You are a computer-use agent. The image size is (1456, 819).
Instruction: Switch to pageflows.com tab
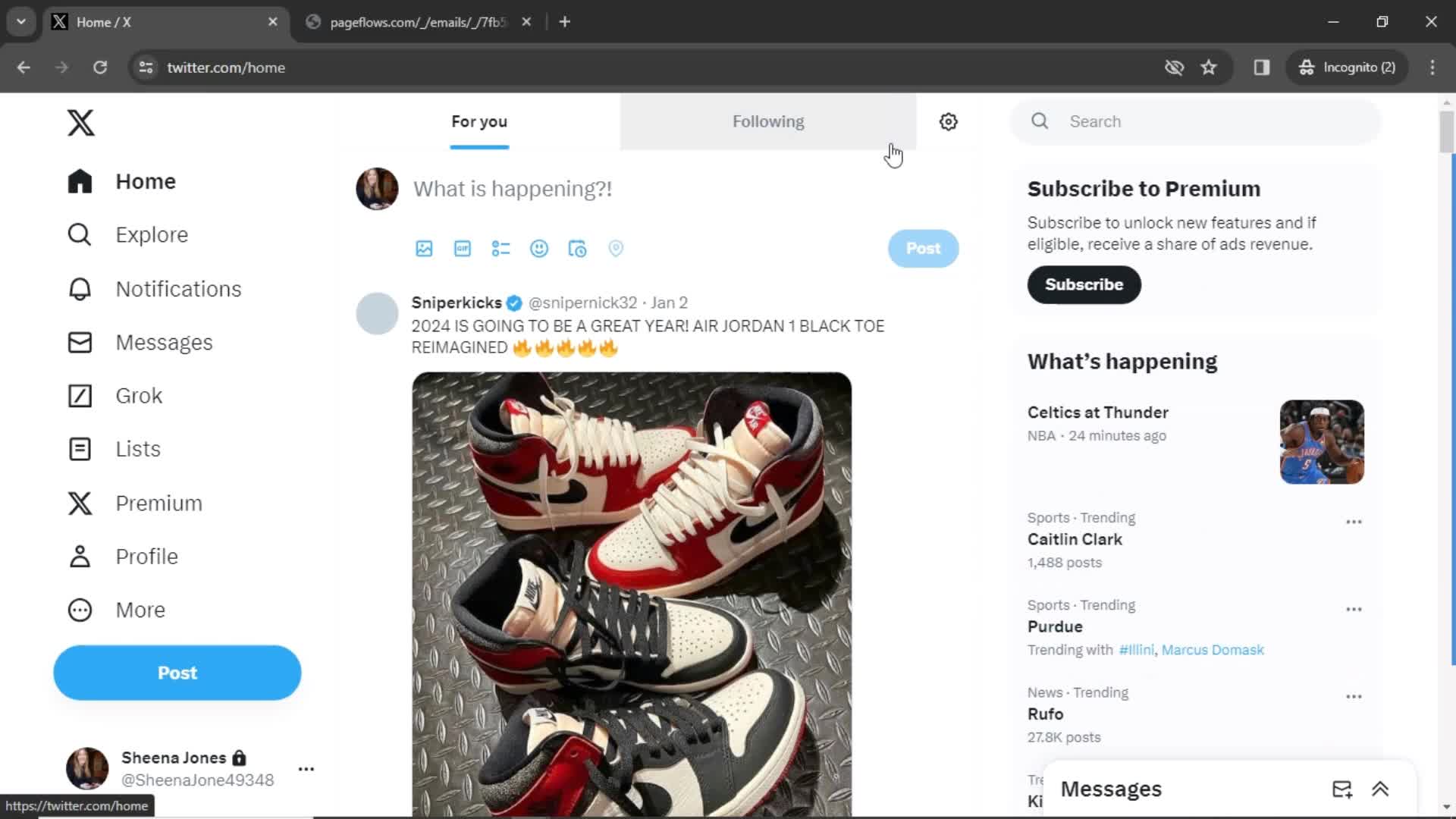[x=417, y=22]
